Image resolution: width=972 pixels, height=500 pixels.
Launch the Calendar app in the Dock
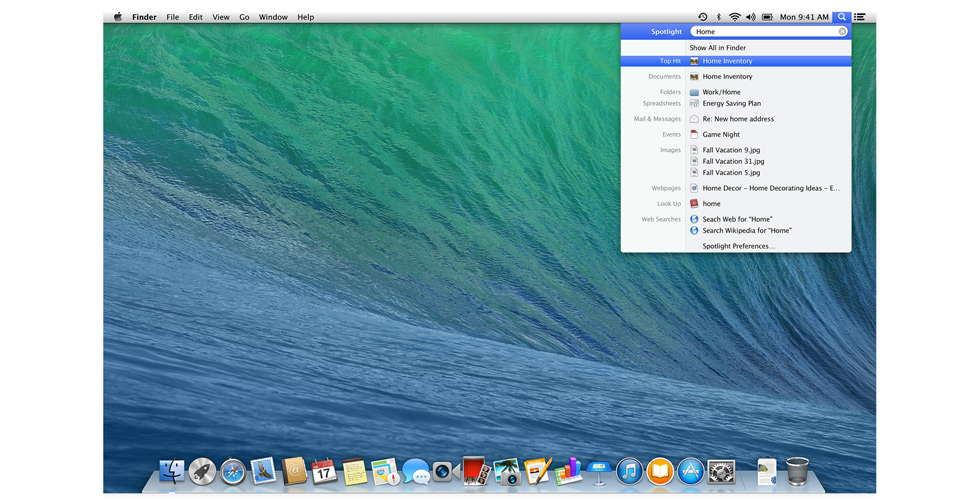click(x=324, y=472)
